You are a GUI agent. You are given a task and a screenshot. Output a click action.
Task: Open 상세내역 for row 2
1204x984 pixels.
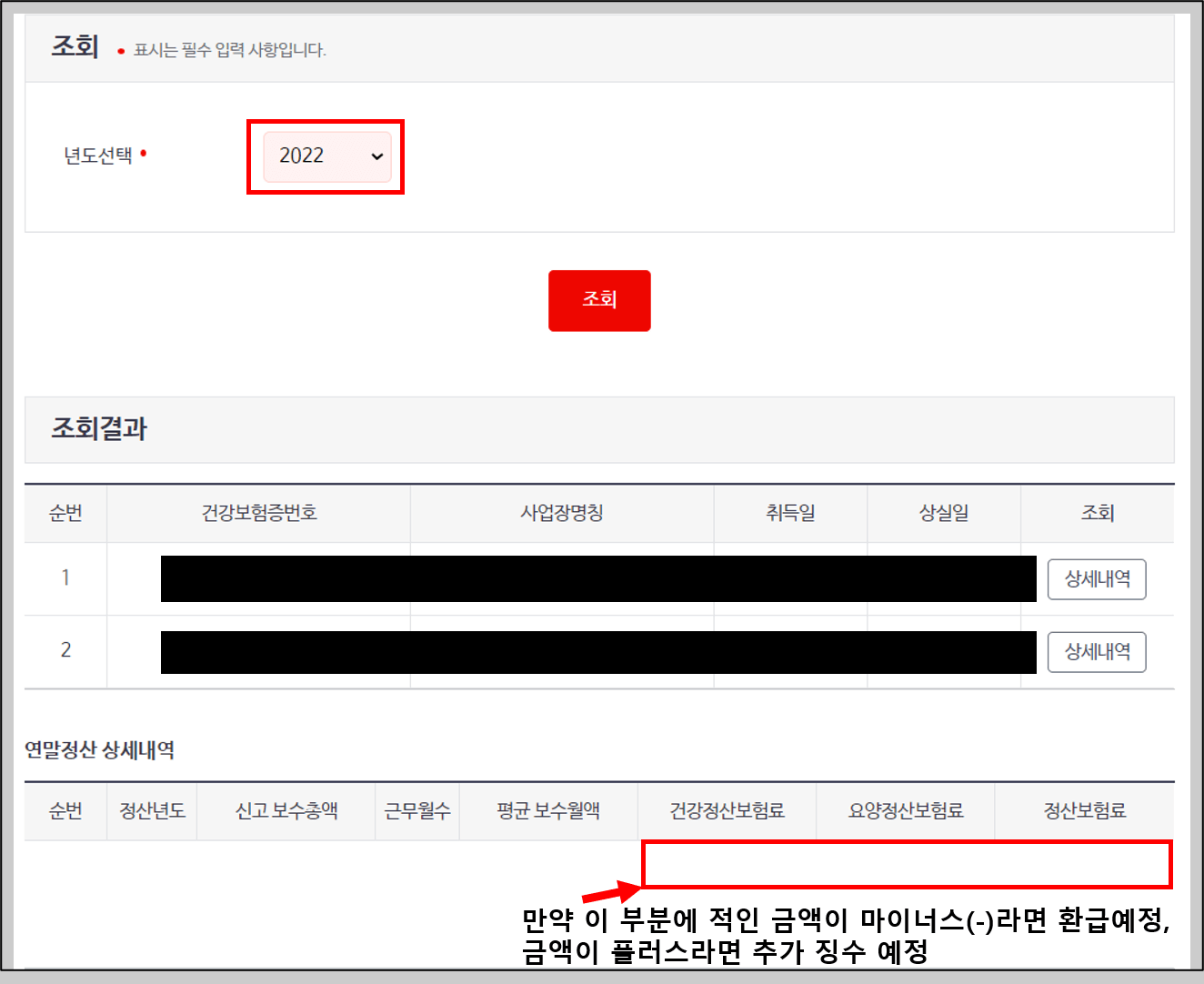1097,651
